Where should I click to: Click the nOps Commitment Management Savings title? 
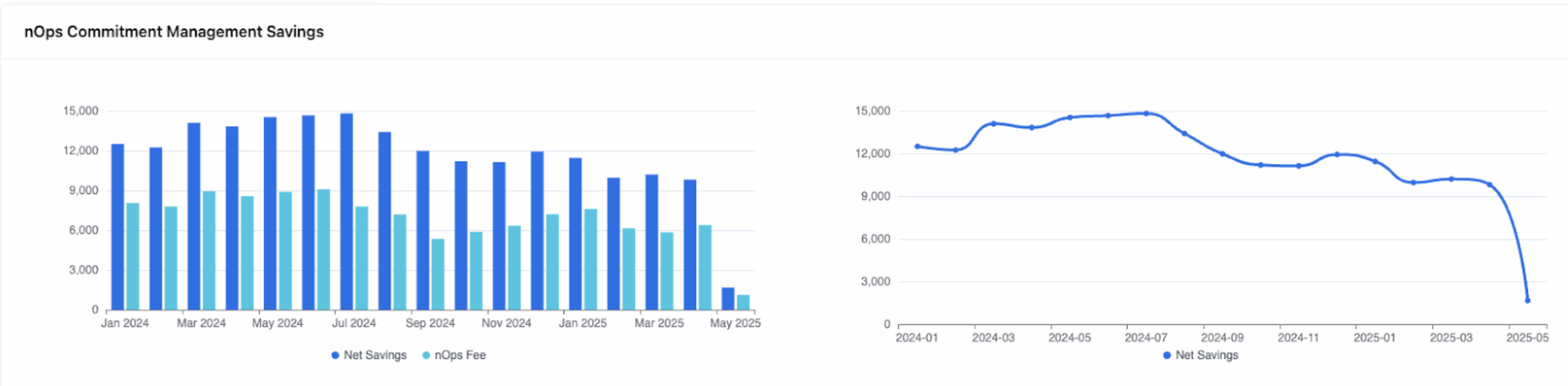click(174, 32)
